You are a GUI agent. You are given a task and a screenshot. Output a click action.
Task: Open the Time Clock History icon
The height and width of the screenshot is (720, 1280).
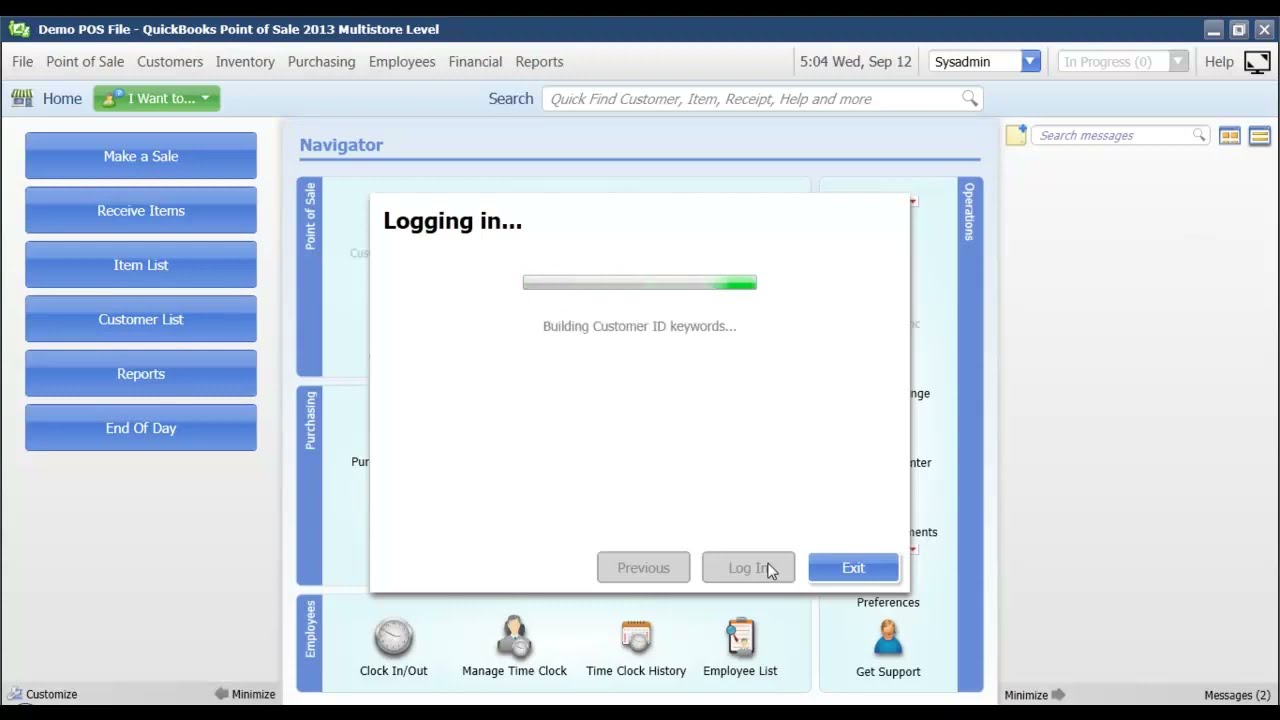click(636, 638)
